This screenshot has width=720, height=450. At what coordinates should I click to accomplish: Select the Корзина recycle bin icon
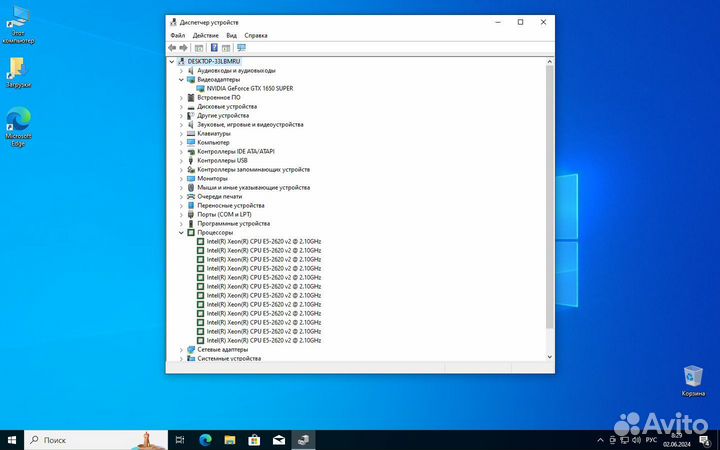pos(693,381)
